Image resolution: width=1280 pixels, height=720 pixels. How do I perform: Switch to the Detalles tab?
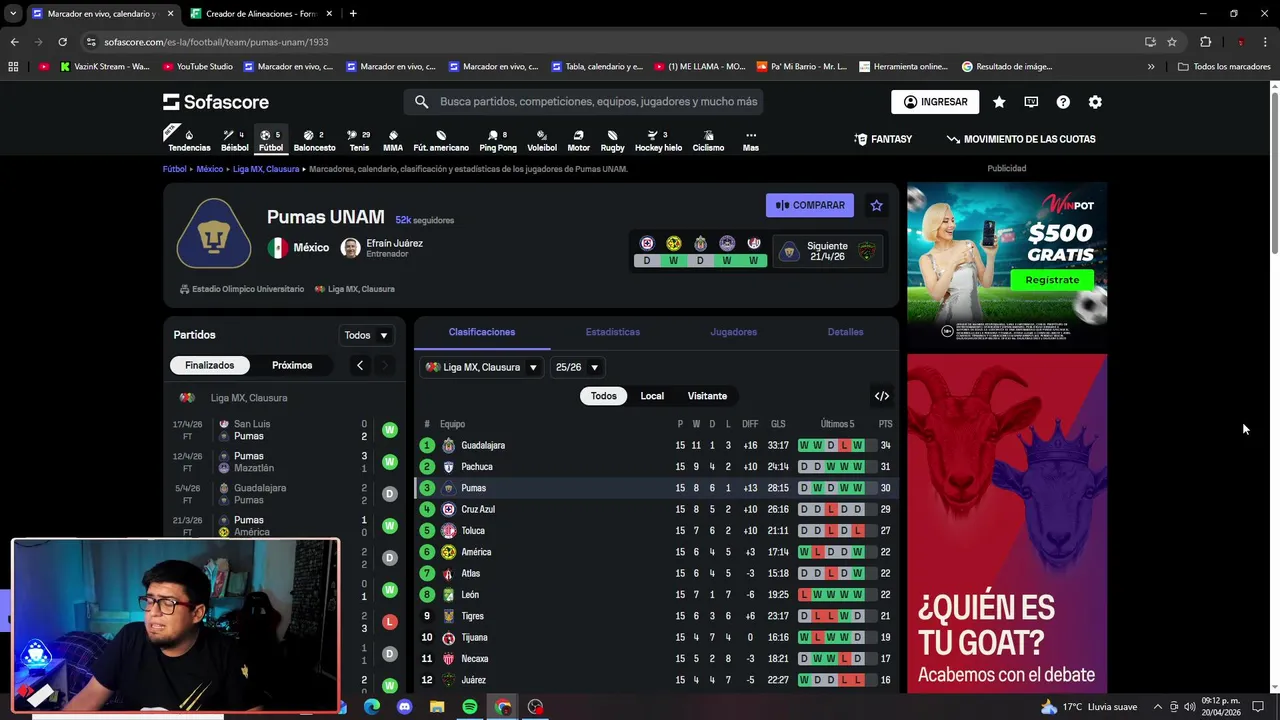click(x=845, y=332)
